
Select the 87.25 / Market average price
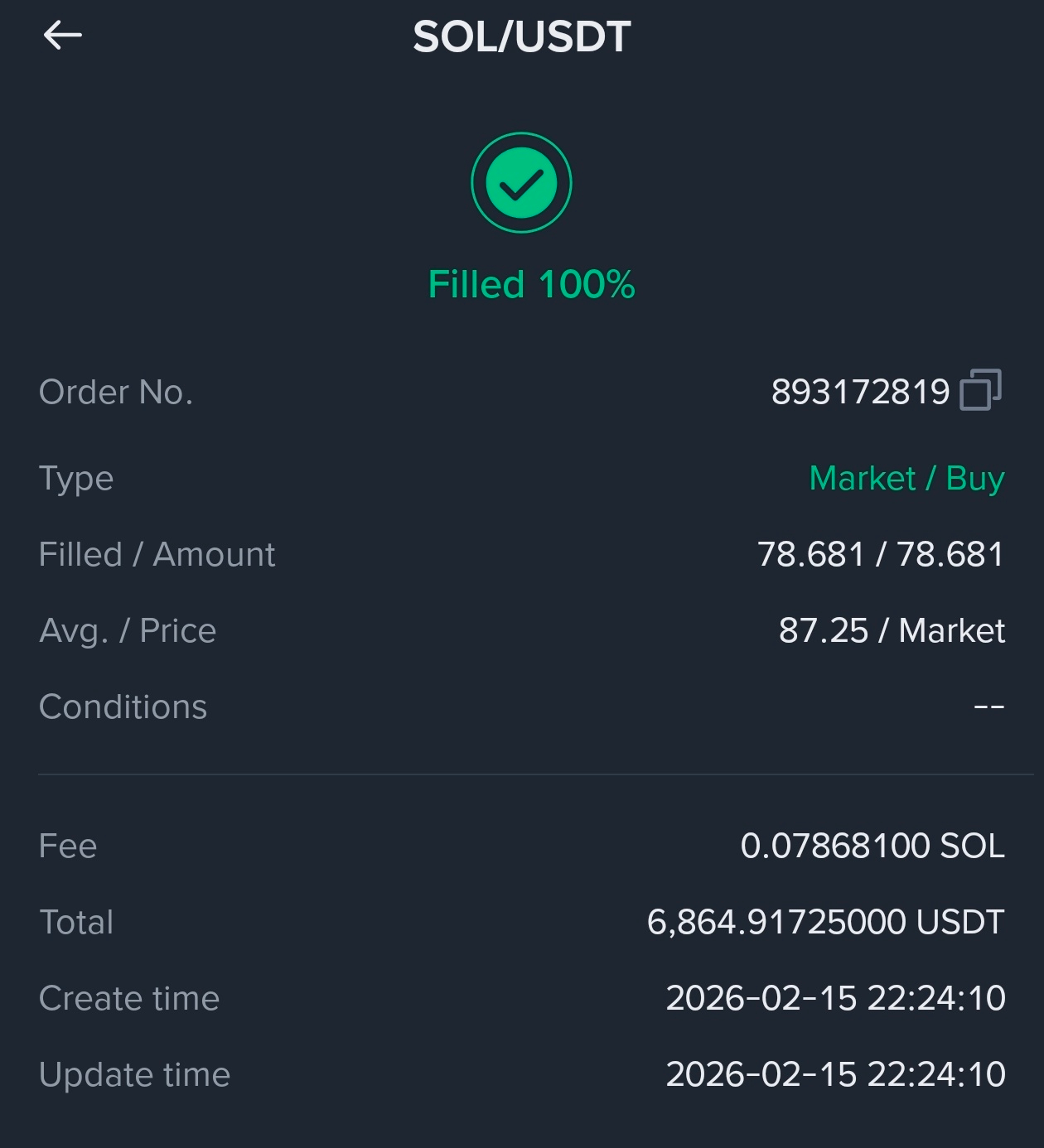892,630
